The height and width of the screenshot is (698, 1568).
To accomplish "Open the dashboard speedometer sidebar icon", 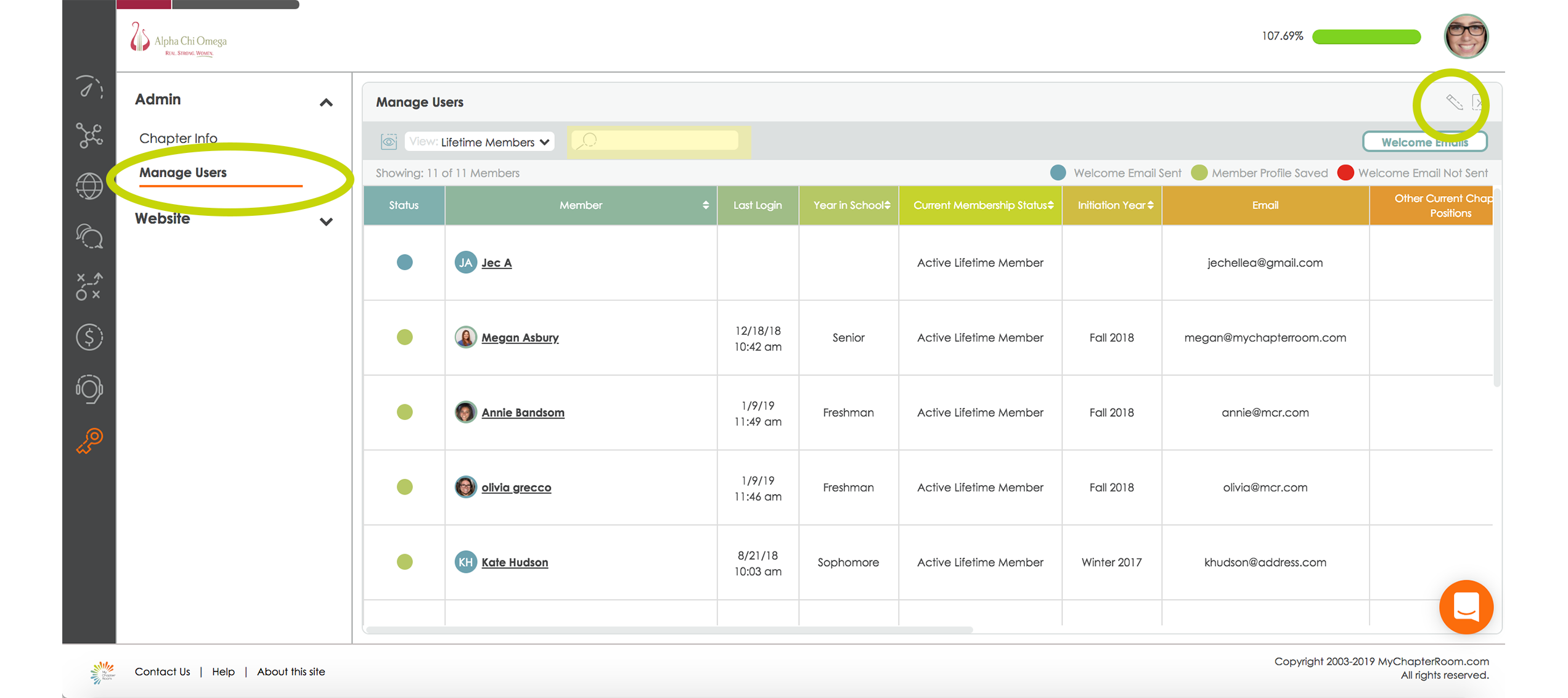I will coord(89,88).
